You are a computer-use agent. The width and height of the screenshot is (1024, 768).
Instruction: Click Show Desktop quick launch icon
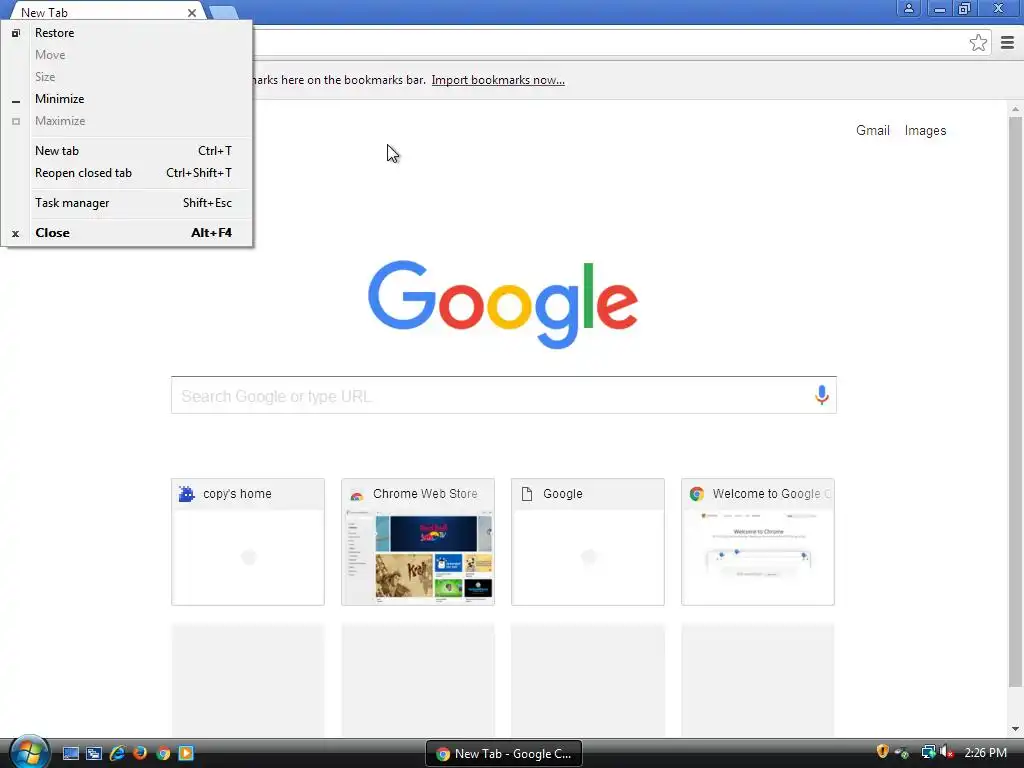pos(71,754)
